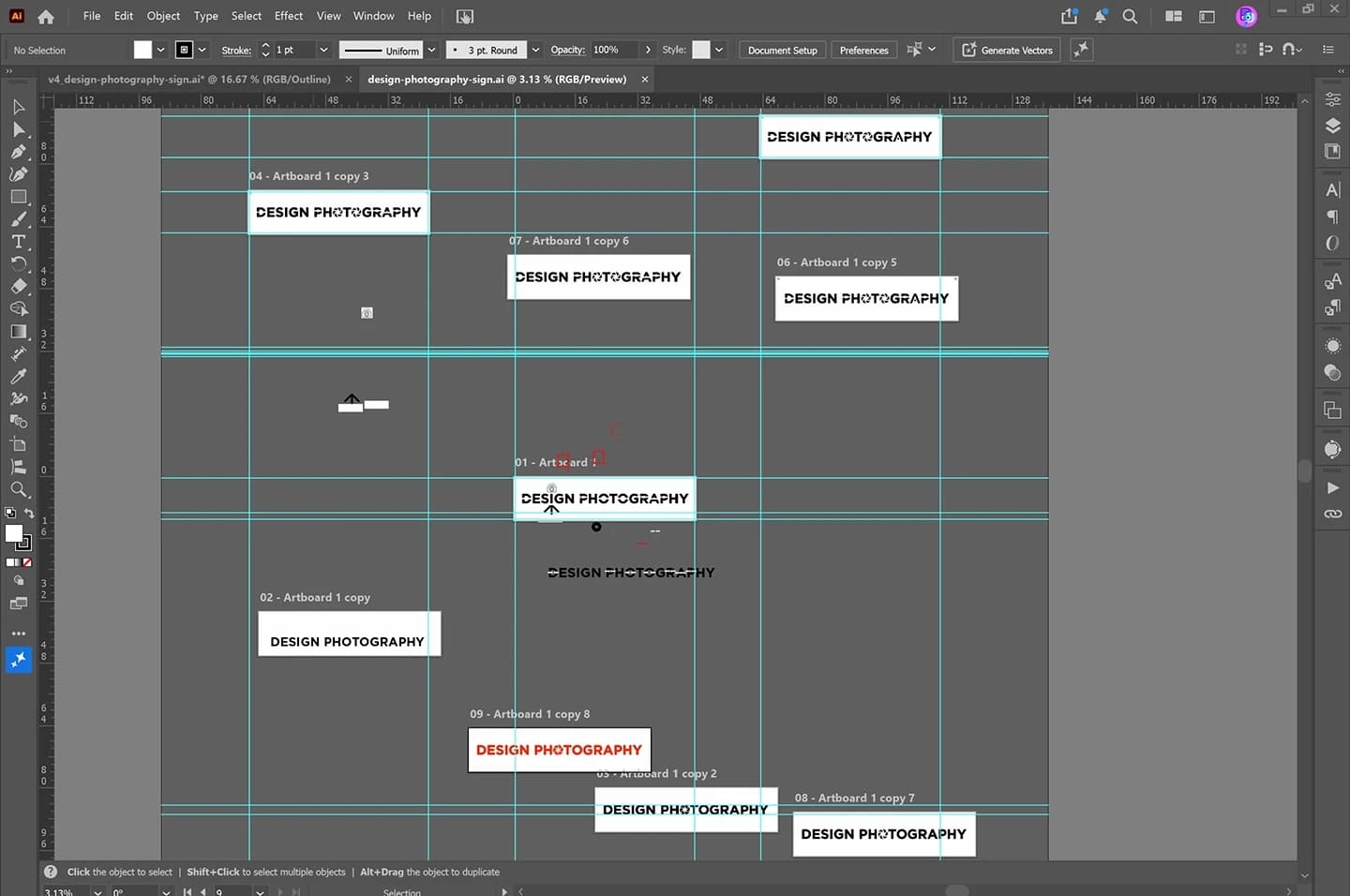
Task: Select the Gradient tool
Action: click(19, 332)
